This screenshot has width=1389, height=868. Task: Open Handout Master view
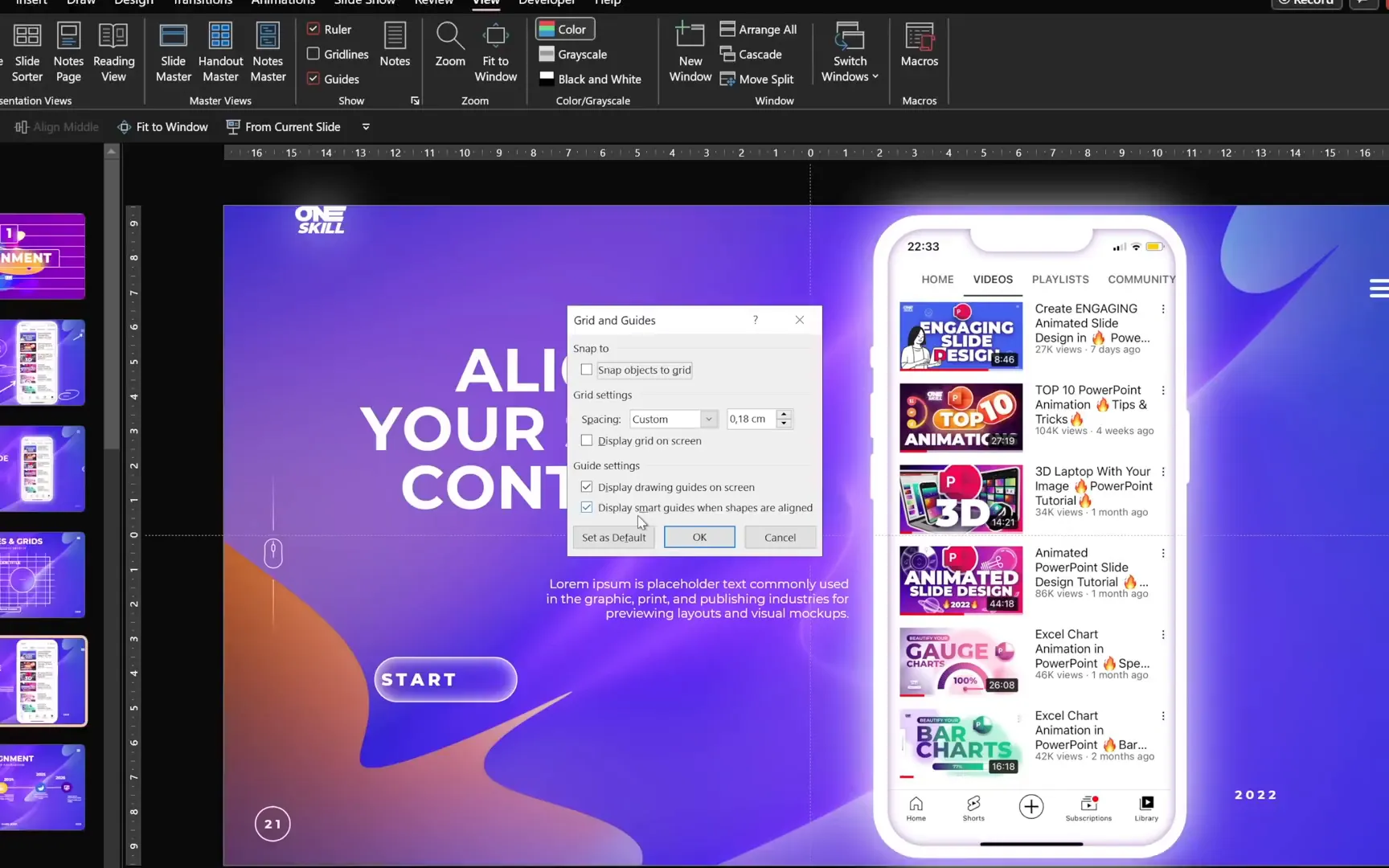tap(220, 53)
